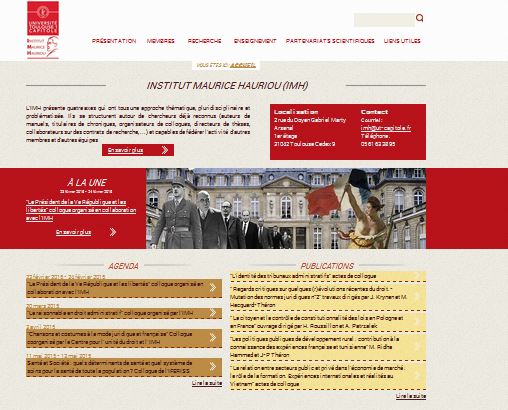Screen dimensions: 508x410
Task: Click the telephone number 05 61 63 38 95
Action: pyautogui.click(x=378, y=144)
